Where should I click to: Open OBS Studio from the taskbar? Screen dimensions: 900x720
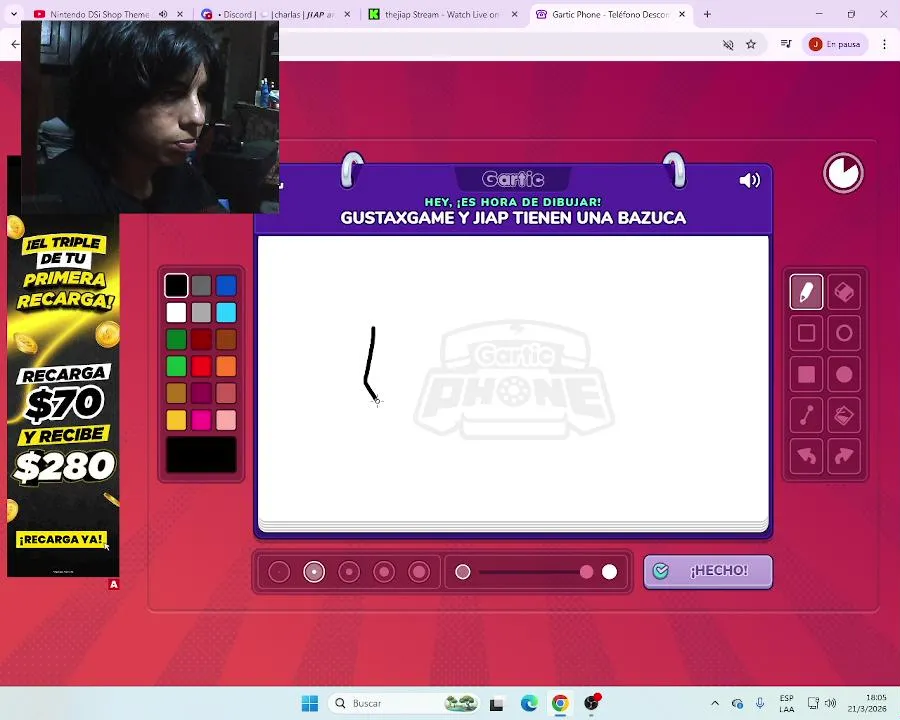tap(591, 703)
